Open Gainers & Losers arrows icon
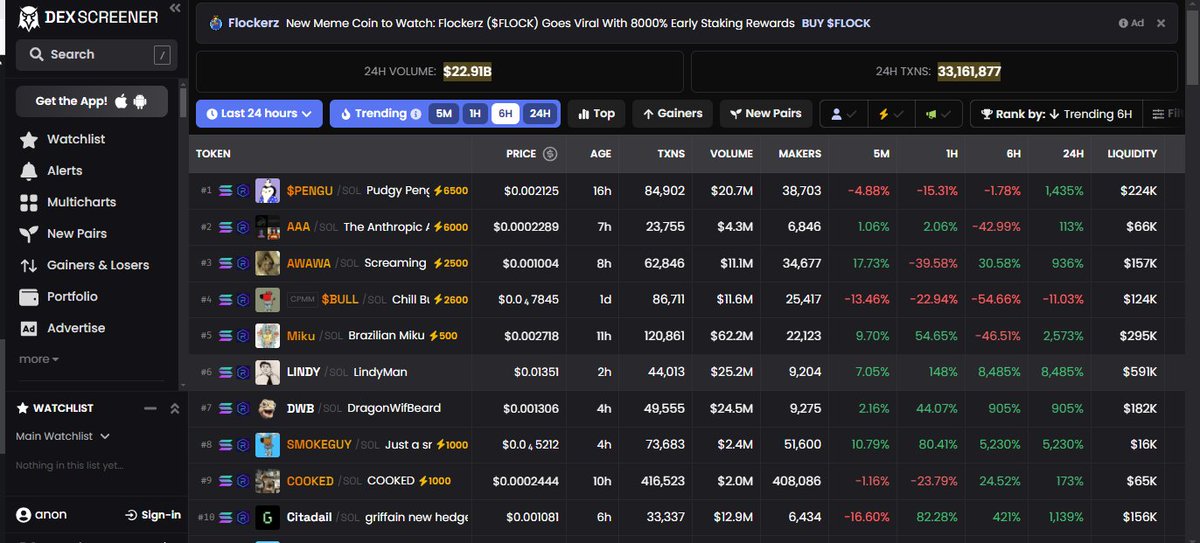This screenshot has height=543, width=1200. [x=28, y=265]
